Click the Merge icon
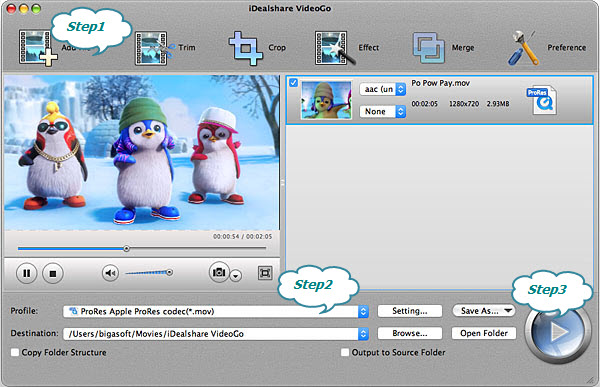The image size is (600, 387). coord(429,48)
